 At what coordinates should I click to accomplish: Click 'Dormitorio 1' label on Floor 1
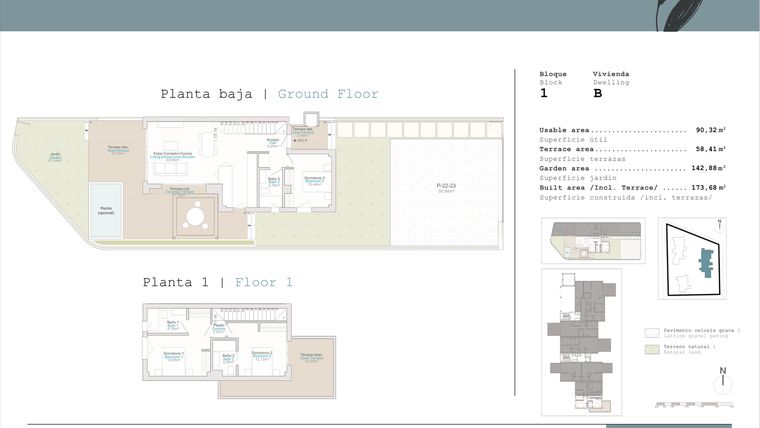pos(173,356)
